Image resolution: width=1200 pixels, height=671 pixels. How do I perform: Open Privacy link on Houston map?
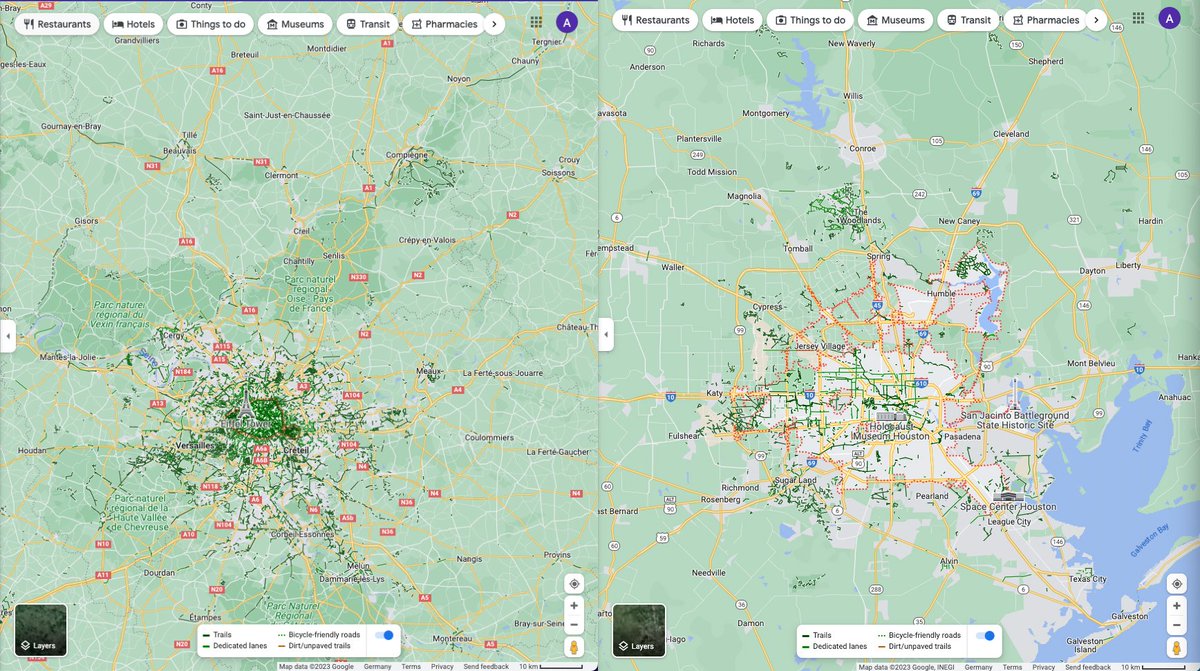[x=1043, y=666]
